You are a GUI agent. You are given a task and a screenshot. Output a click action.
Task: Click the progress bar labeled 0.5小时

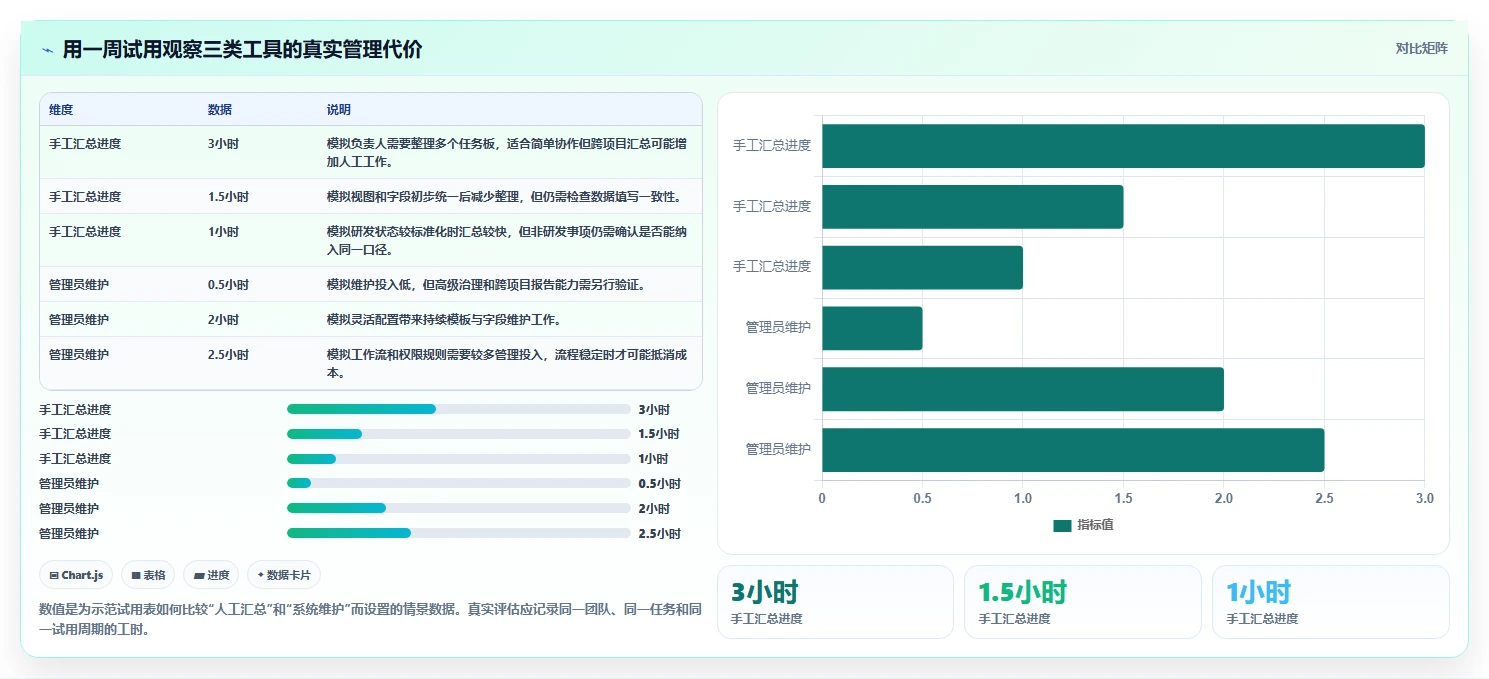point(459,484)
